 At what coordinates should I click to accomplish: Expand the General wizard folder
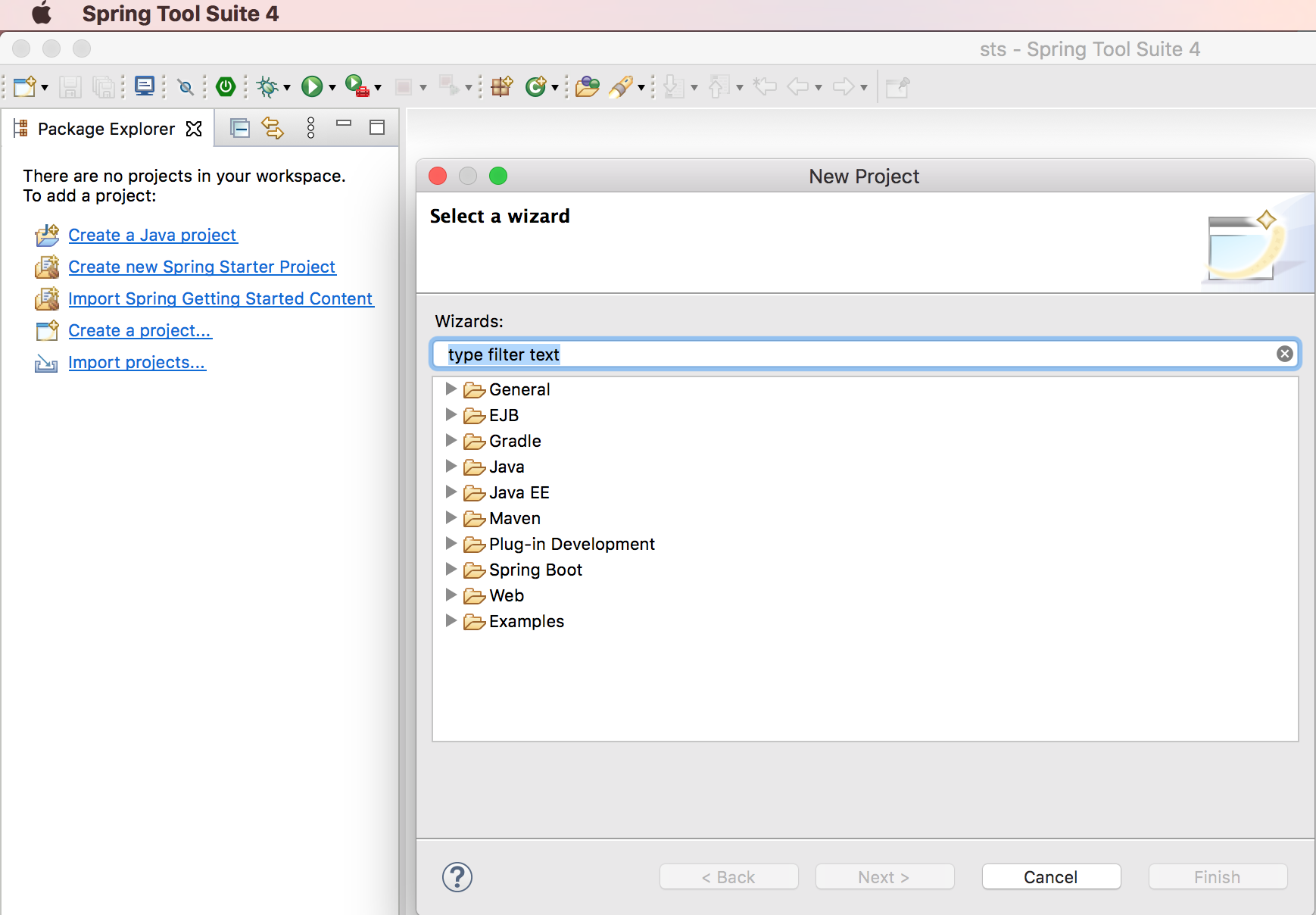point(451,389)
